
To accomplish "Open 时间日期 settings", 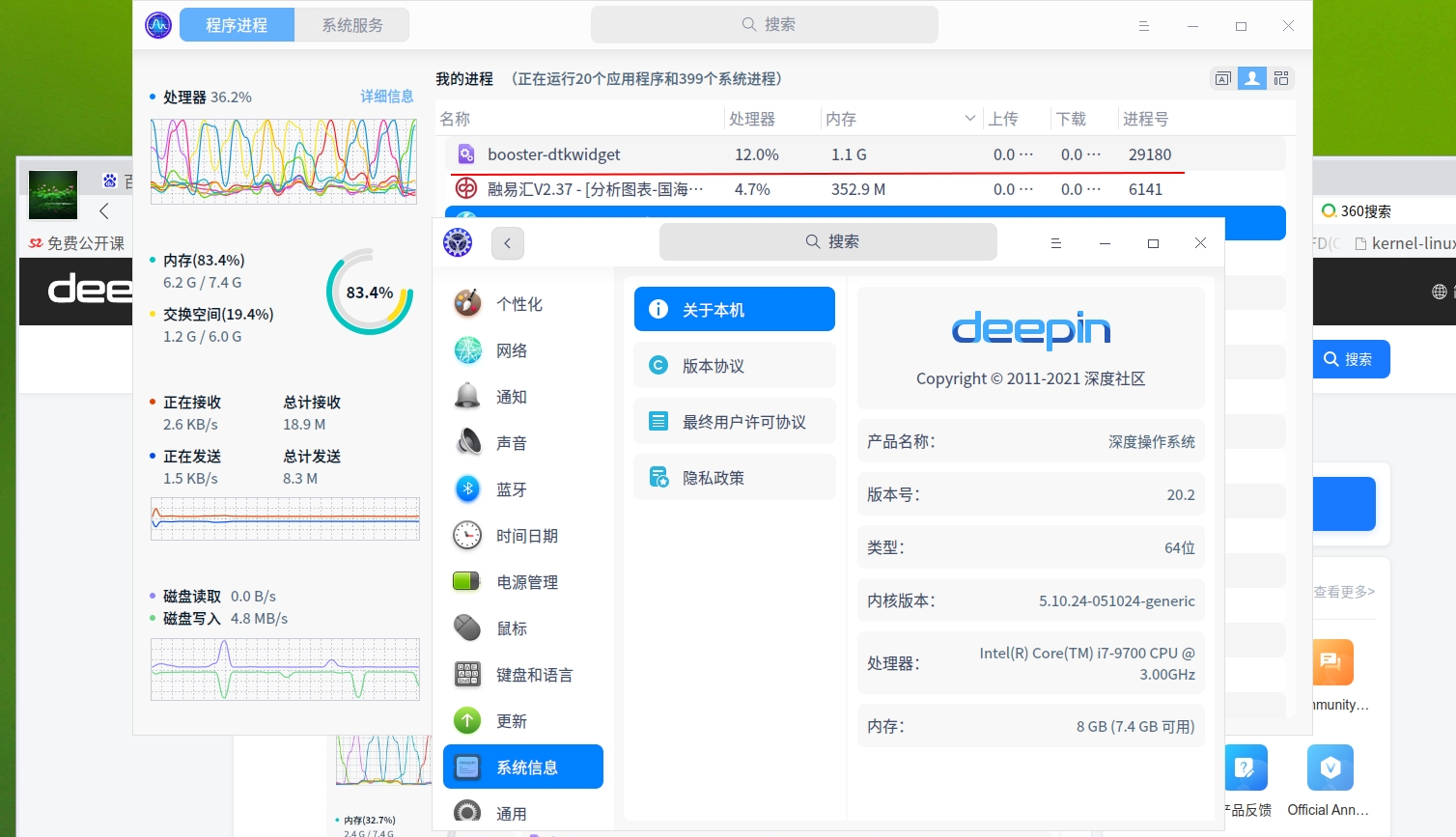I will [527, 535].
